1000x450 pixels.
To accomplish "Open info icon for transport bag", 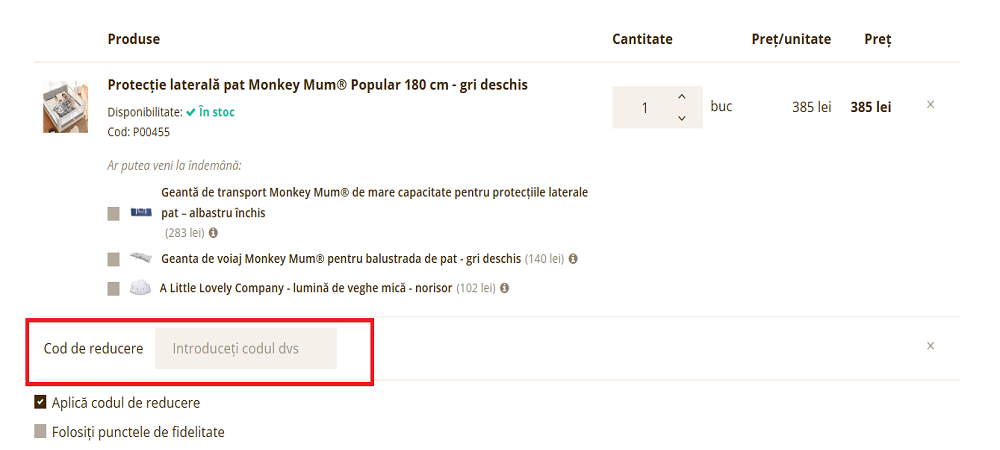I will click(x=213, y=233).
